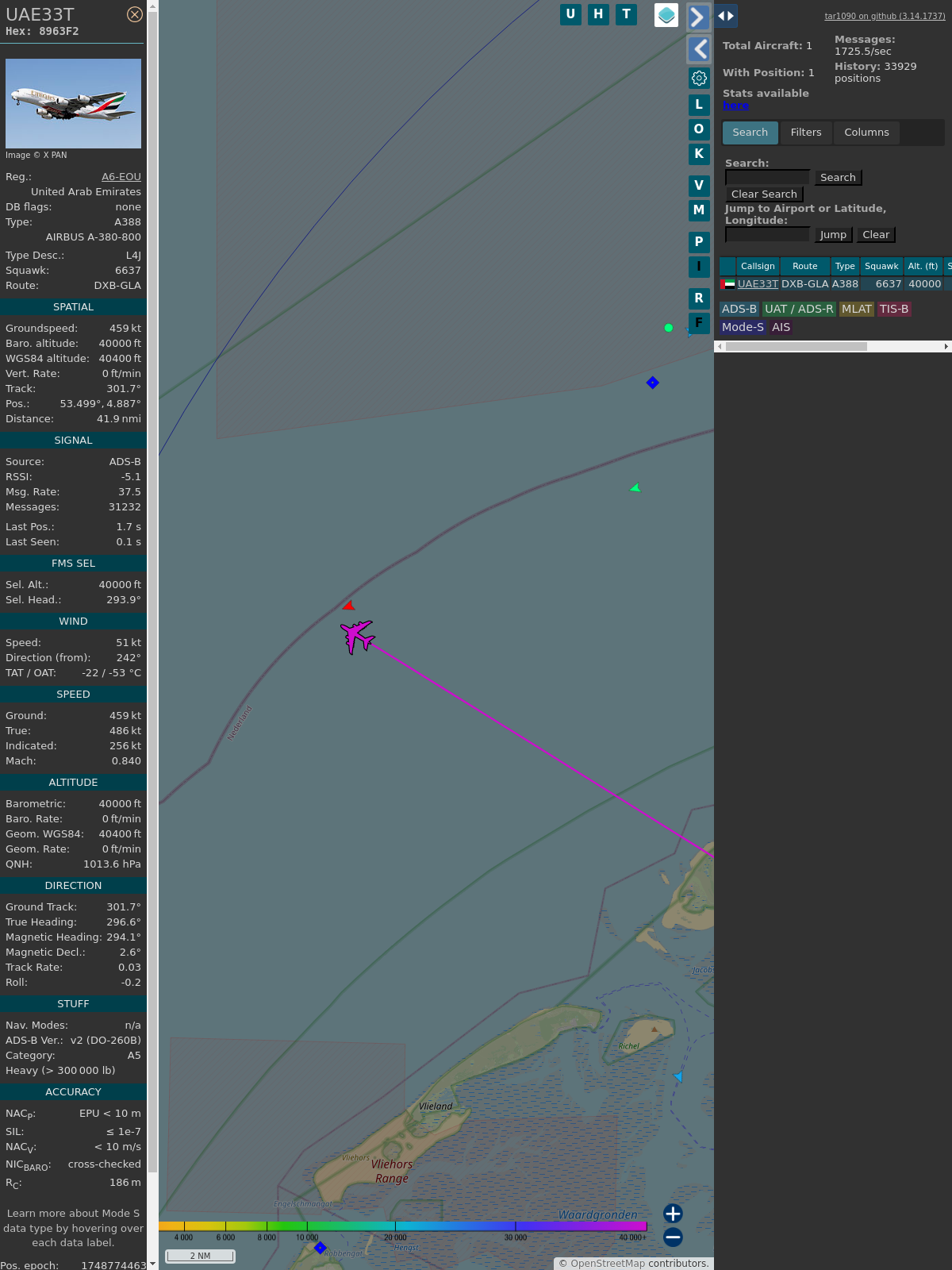The height and width of the screenshot is (1270, 952).
Task: Toggle the F map button
Action: click(x=699, y=323)
